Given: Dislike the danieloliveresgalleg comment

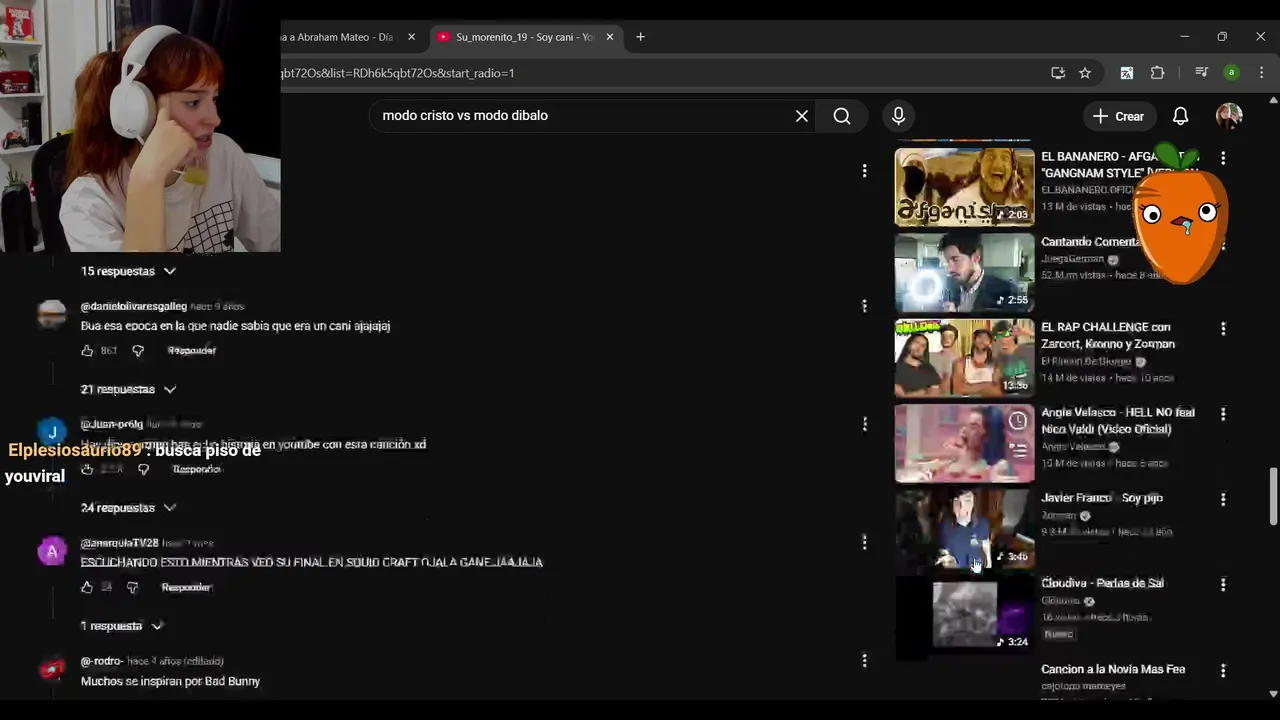Looking at the screenshot, I should pos(138,351).
